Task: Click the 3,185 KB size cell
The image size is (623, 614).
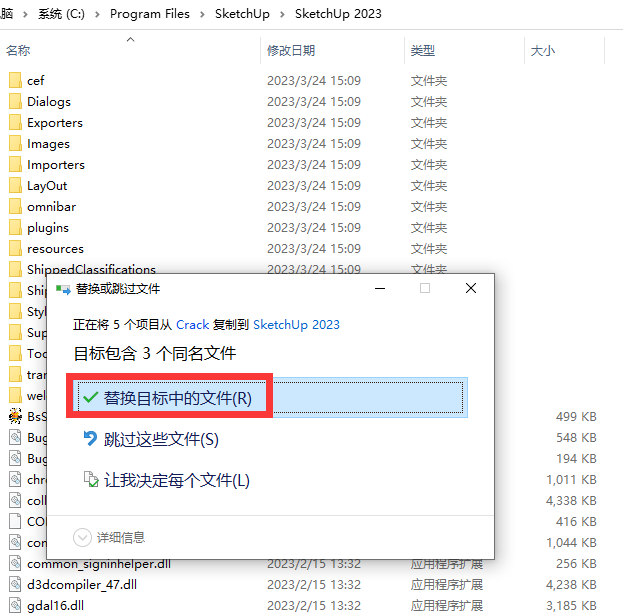Action: (571, 606)
